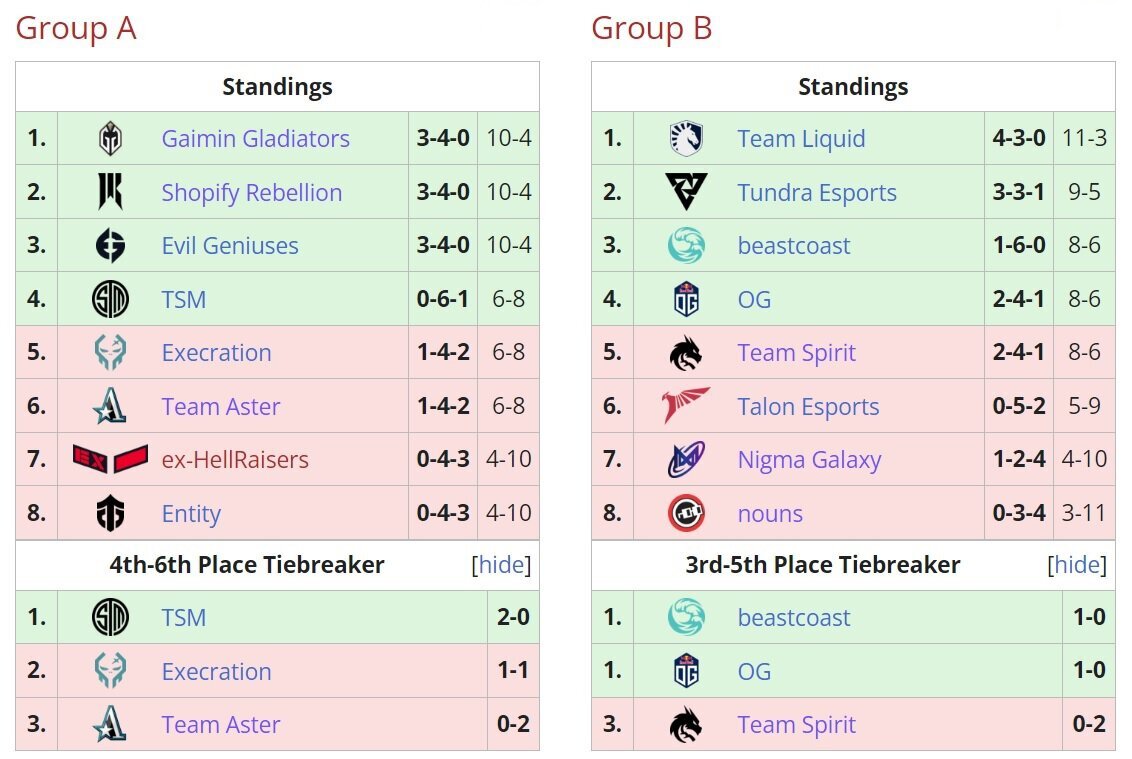Click the Tundra Esports logo
Image resolution: width=1132 pixels, height=759 pixels.
[686, 192]
